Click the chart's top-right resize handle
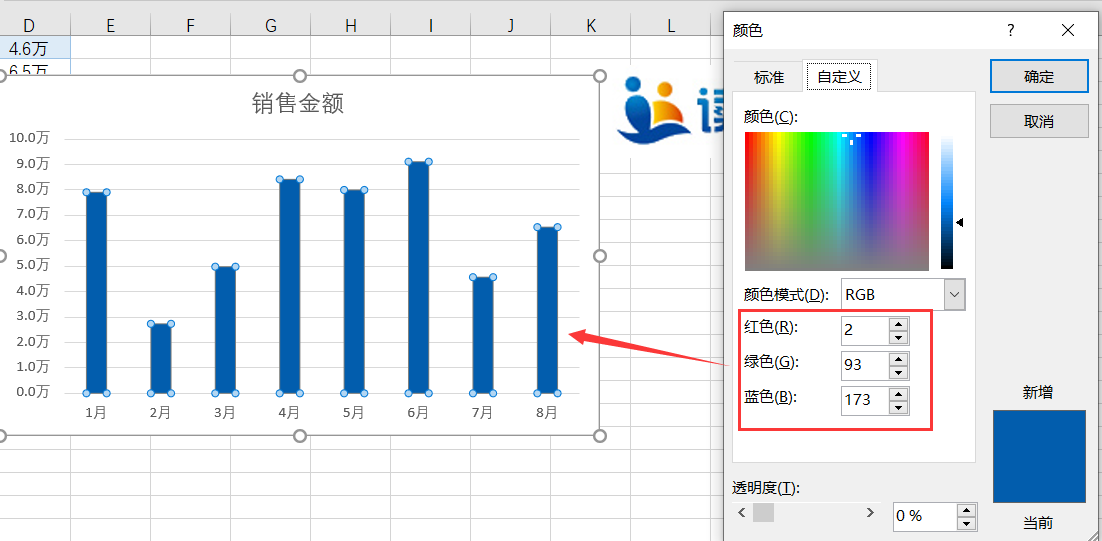Screen dimensions: 1102x541 pyautogui.click(x=600, y=76)
